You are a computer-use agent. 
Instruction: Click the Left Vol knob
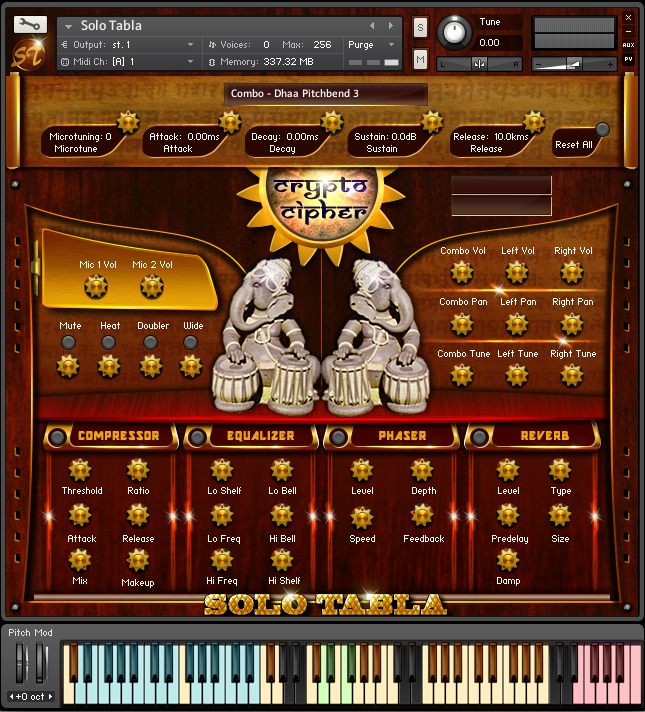click(517, 272)
